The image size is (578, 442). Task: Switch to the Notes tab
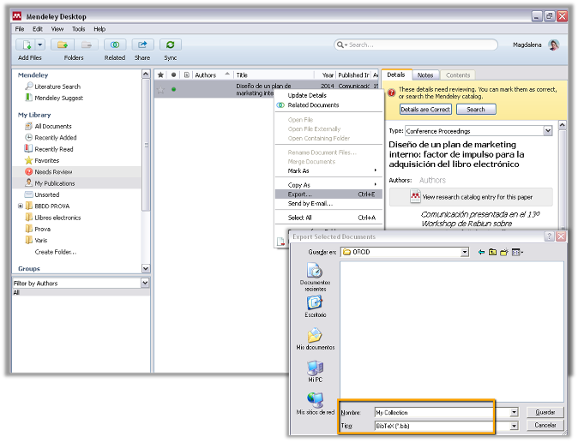(x=425, y=75)
